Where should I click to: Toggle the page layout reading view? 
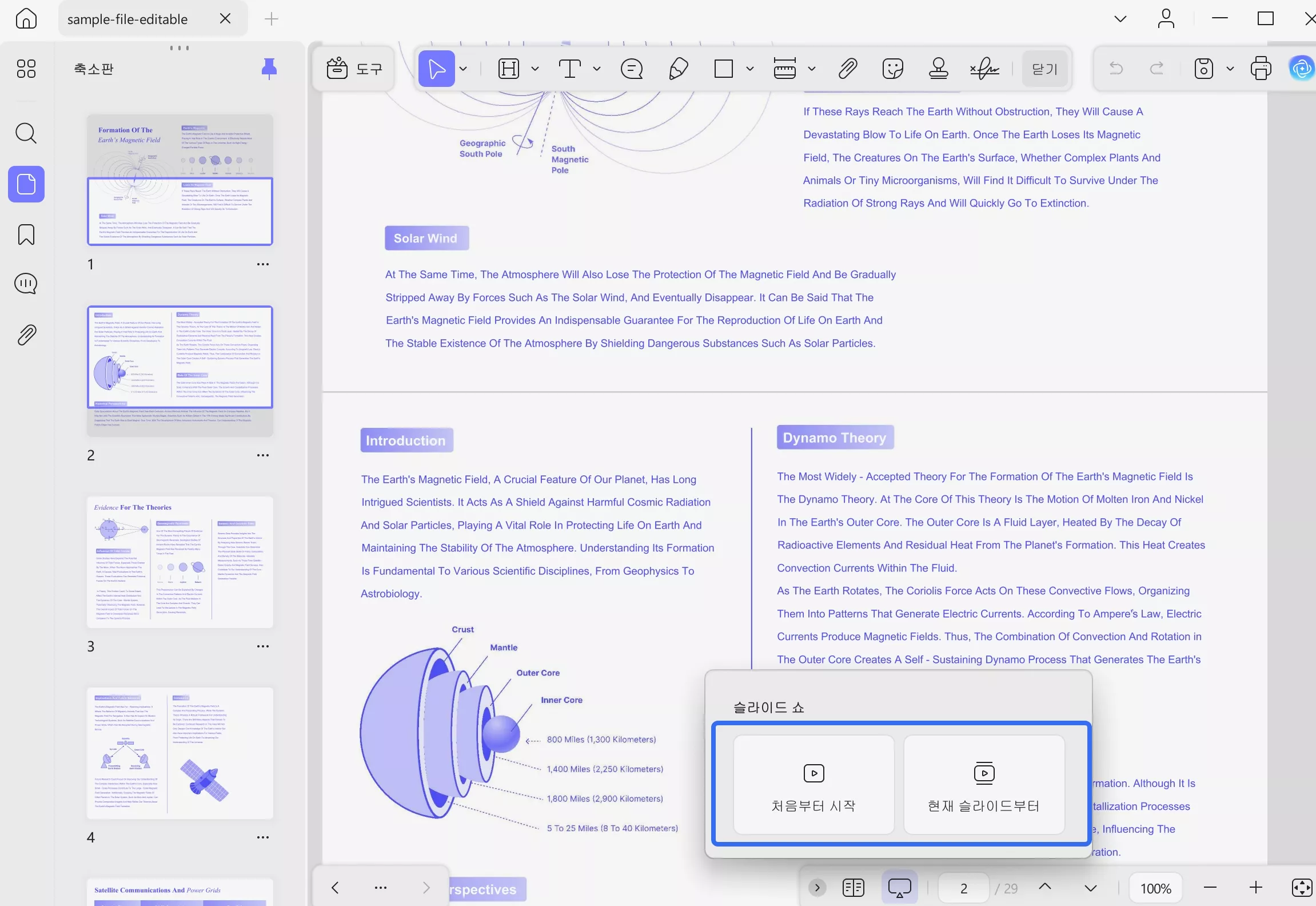coord(854,888)
